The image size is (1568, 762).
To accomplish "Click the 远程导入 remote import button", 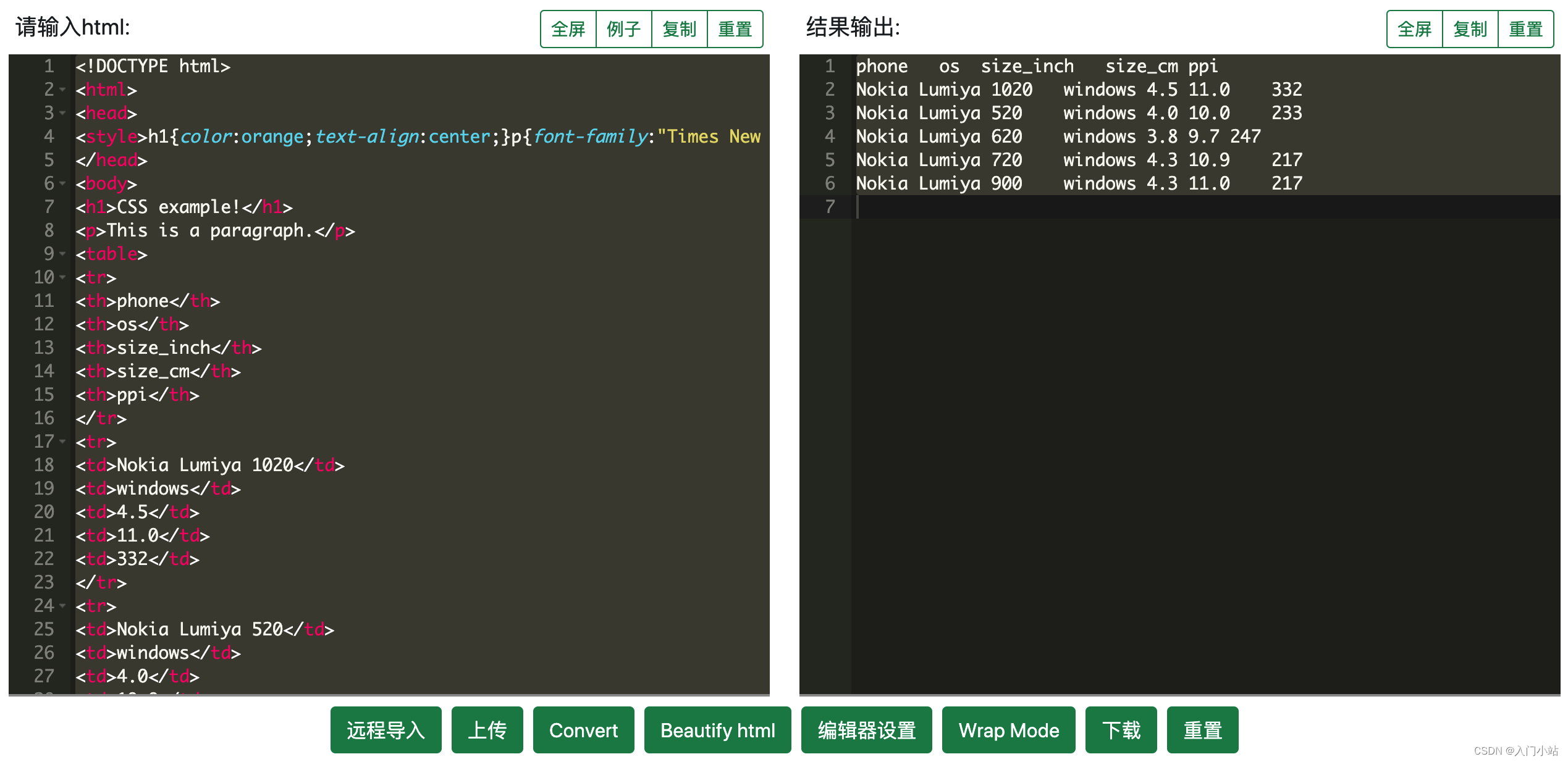I will point(386,730).
